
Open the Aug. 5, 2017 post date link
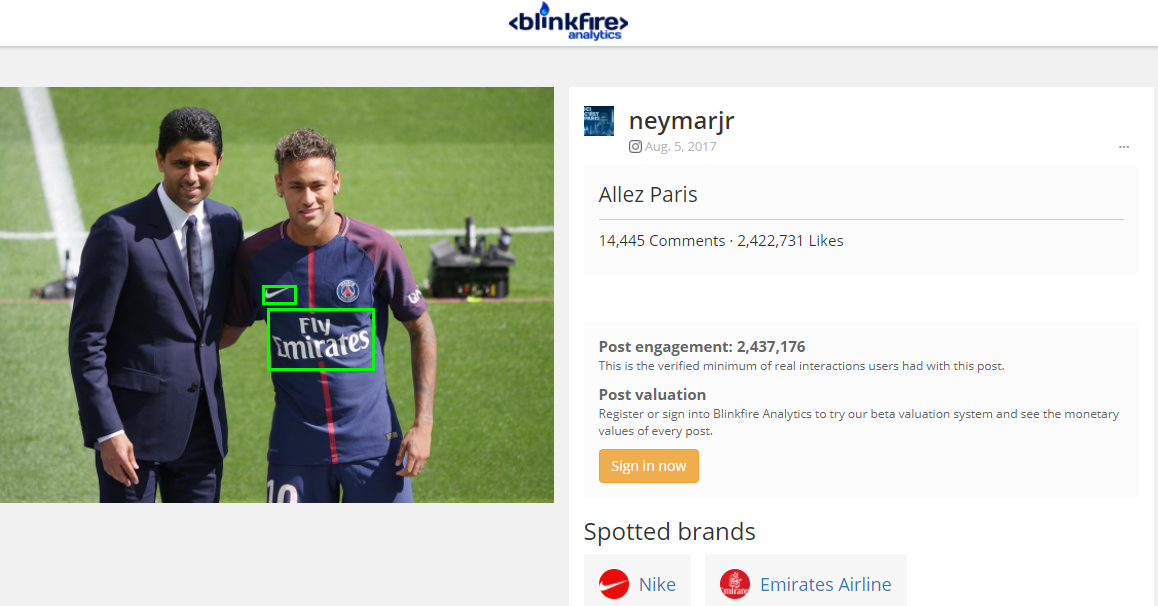[680, 147]
